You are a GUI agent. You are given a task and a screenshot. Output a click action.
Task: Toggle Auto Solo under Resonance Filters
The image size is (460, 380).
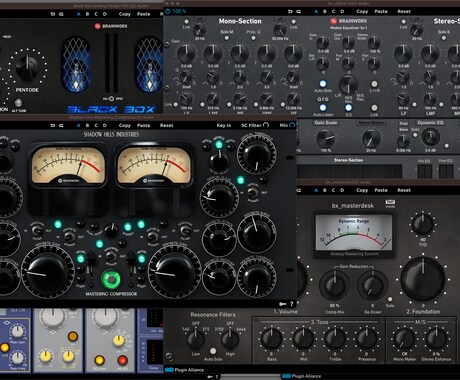pos(213,351)
